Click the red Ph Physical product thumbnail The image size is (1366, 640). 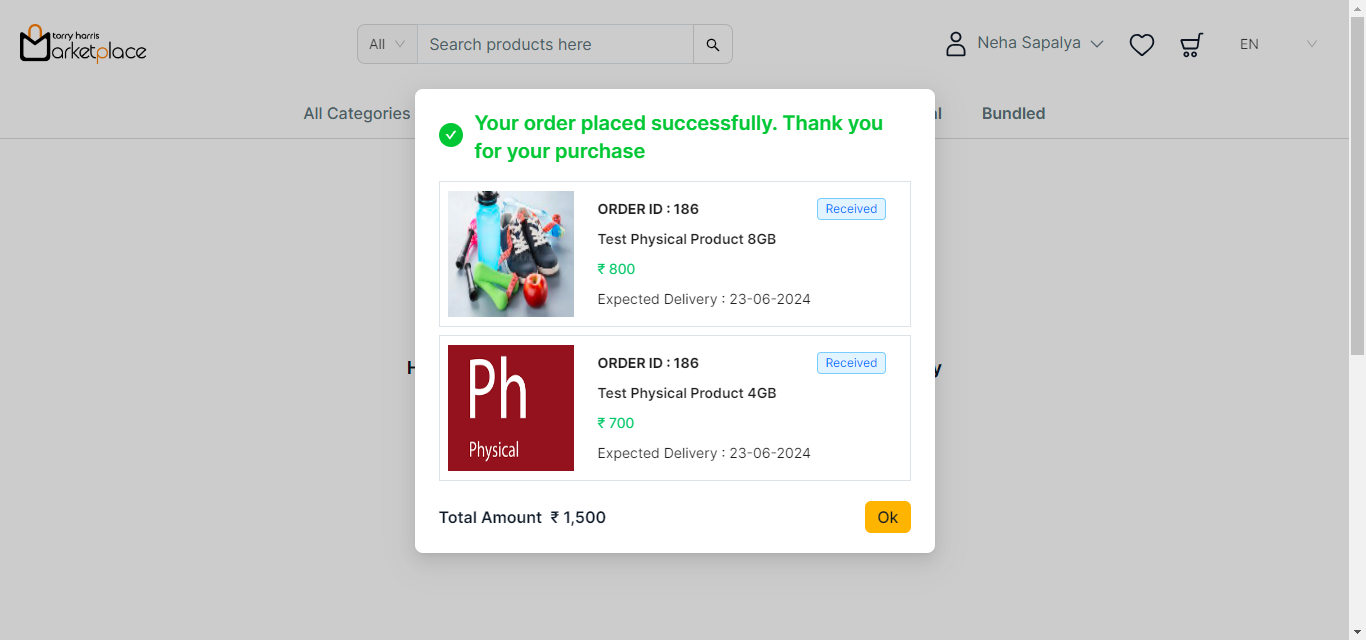[x=511, y=408]
